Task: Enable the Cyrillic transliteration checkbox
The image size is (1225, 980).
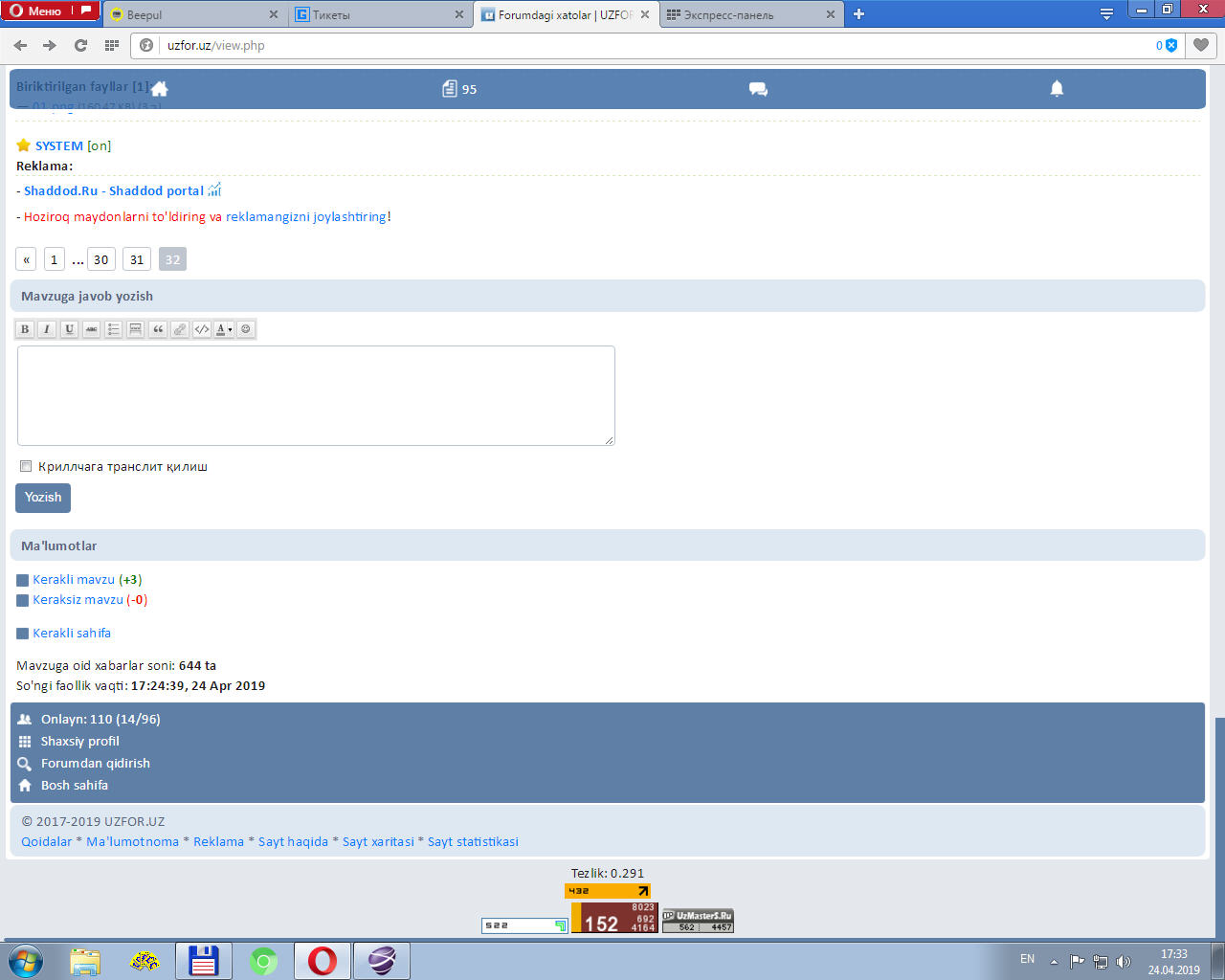Action: tap(26, 466)
